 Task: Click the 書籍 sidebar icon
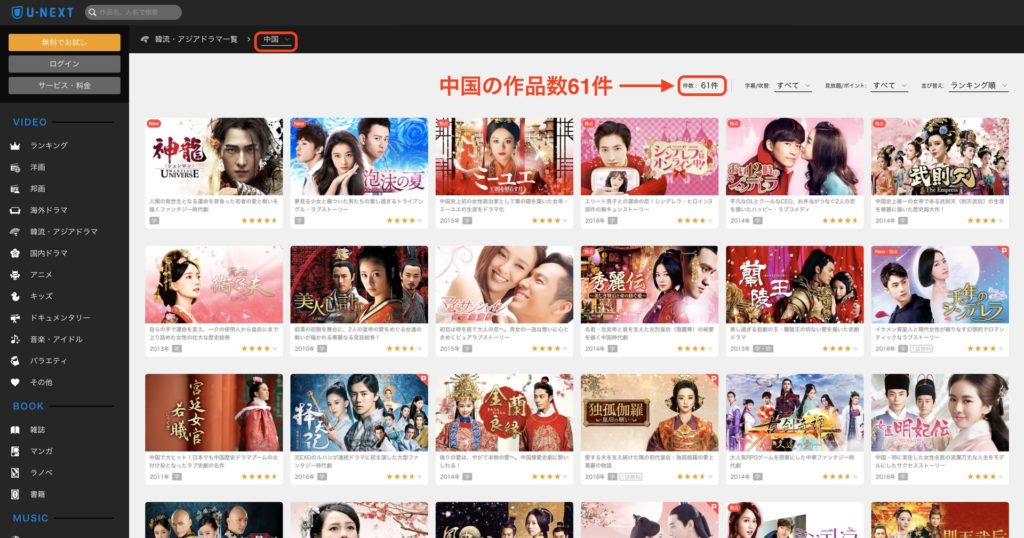pos(15,494)
